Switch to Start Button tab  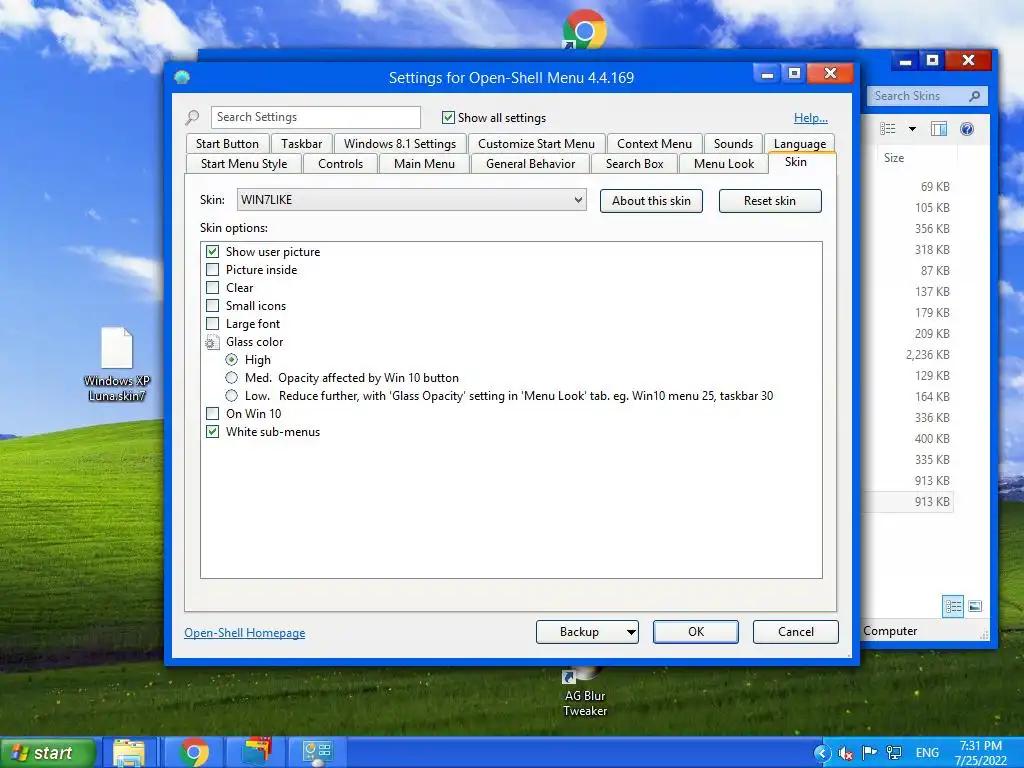pyautogui.click(x=227, y=144)
